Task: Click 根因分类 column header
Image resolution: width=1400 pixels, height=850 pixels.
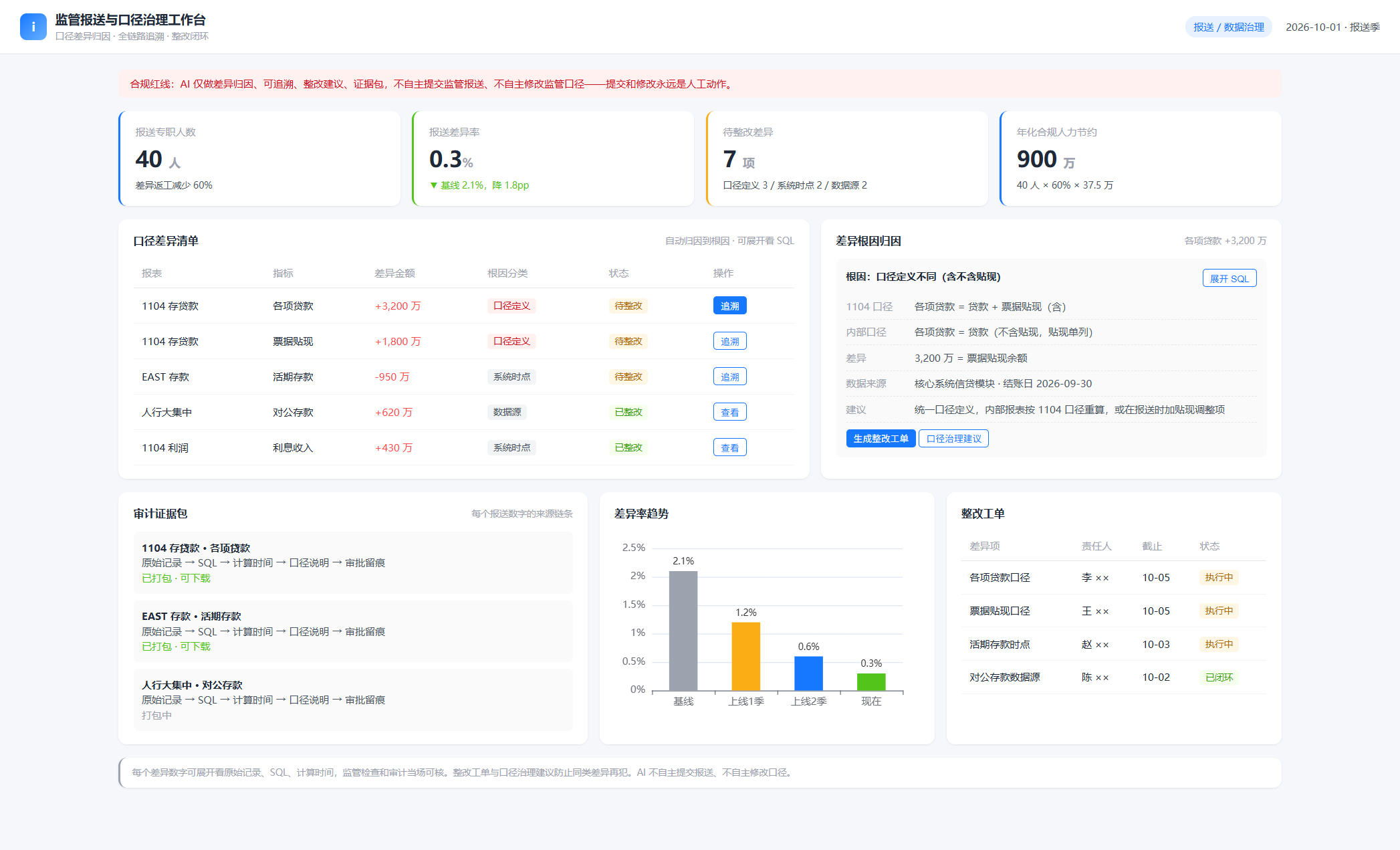Action: tap(507, 274)
